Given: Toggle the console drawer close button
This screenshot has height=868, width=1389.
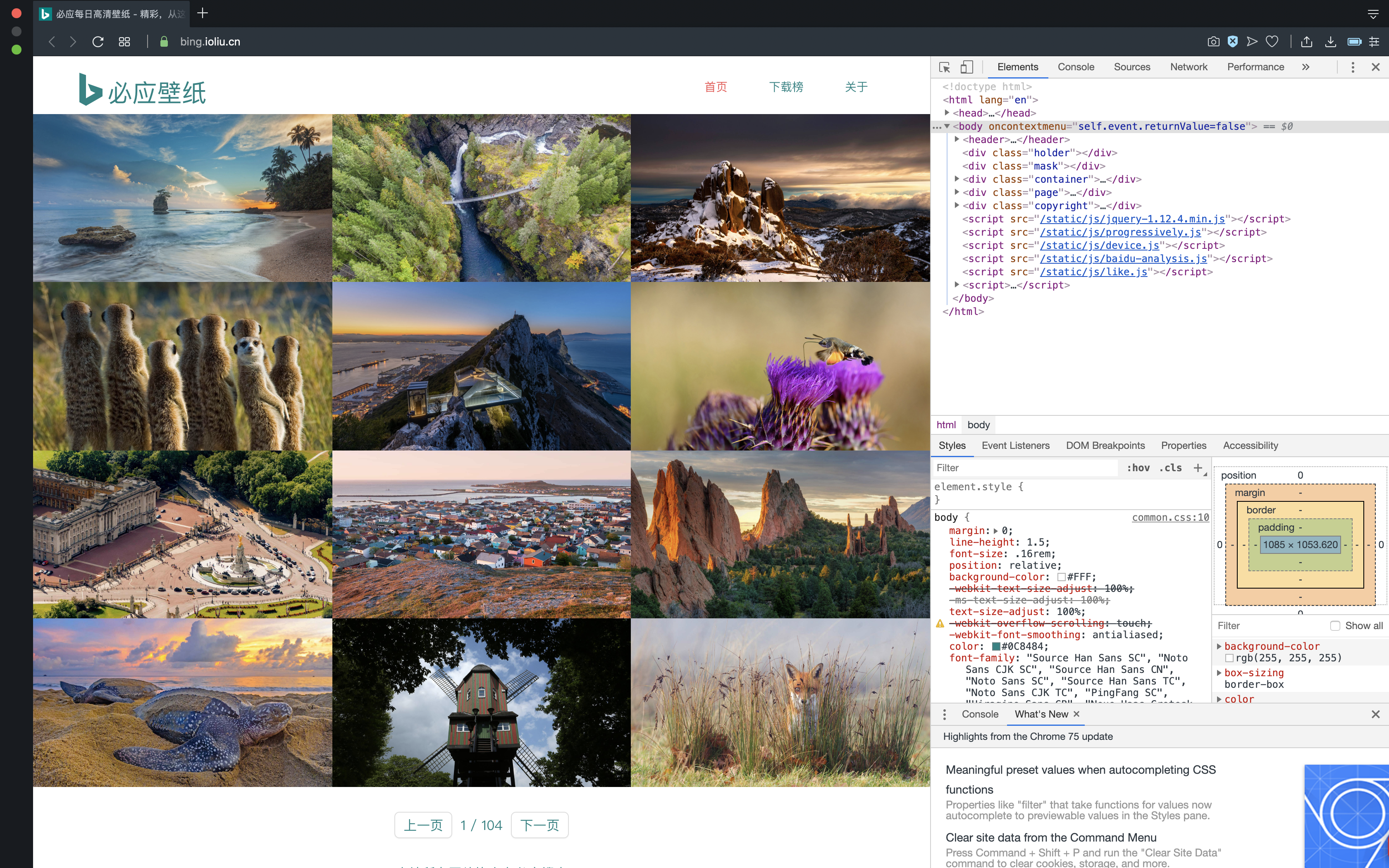Looking at the screenshot, I should [x=1376, y=713].
